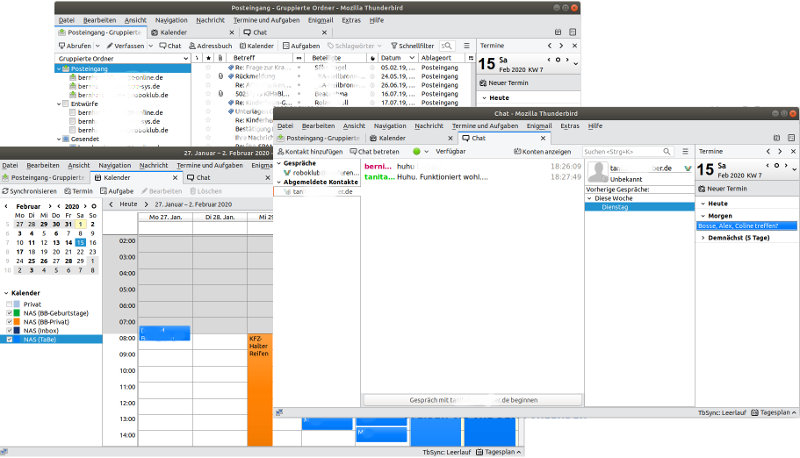Viewport: 800px width, 458px height.
Task: Open Enigmail menu in mail window
Action: click(320, 20)
